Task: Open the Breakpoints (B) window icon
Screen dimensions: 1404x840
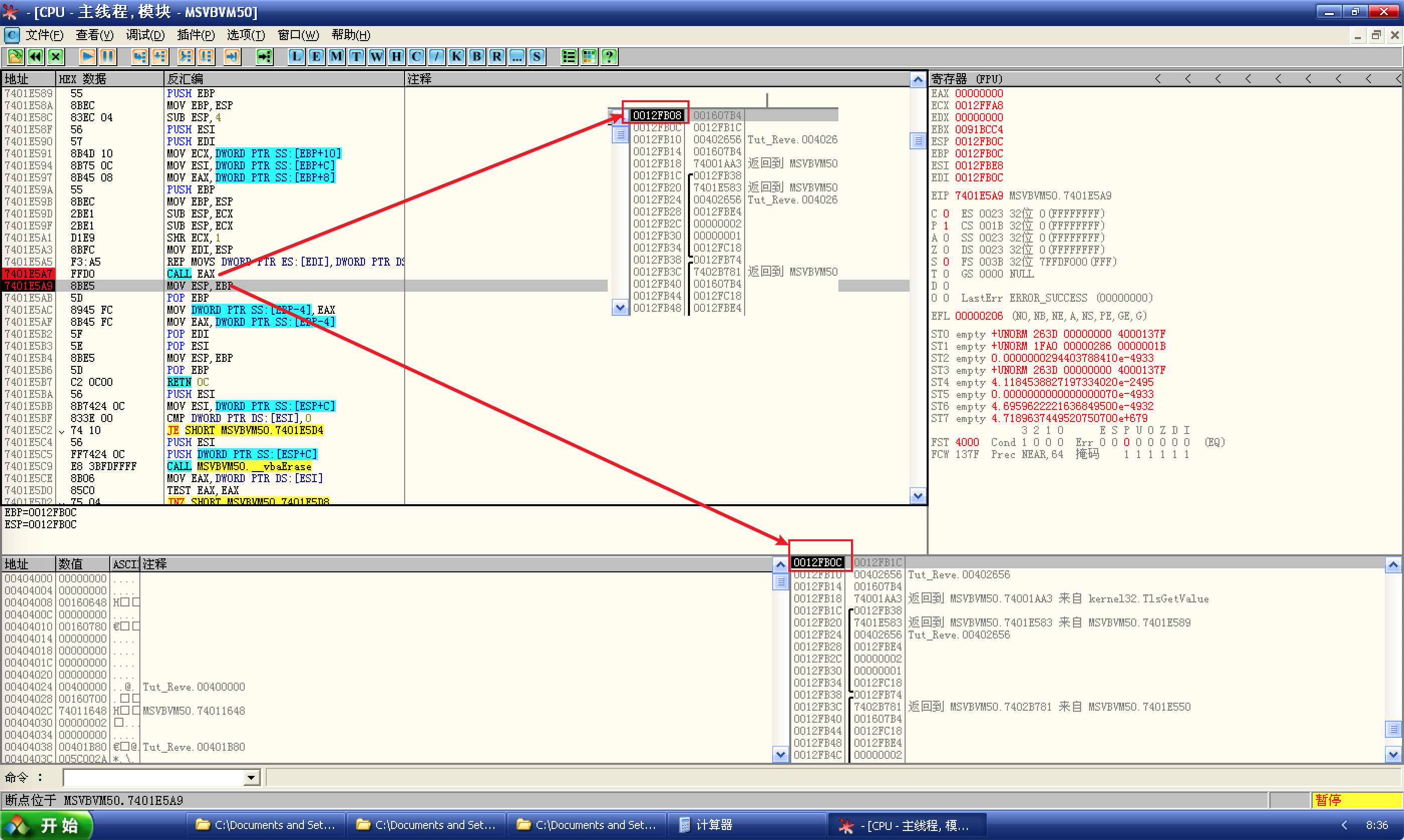Action: [477, 57]
